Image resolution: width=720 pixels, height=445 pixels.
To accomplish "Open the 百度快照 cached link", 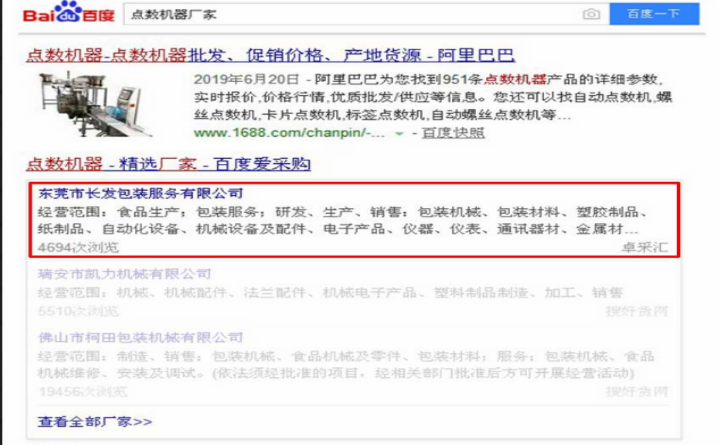I will [x=453, y=133].
